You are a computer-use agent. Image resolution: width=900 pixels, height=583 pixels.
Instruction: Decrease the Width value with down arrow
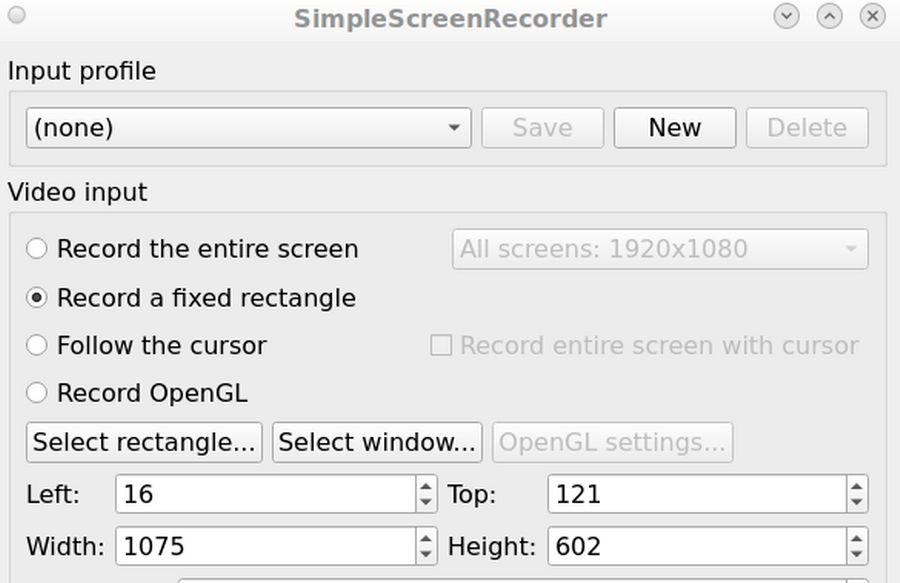pos(427,554)
